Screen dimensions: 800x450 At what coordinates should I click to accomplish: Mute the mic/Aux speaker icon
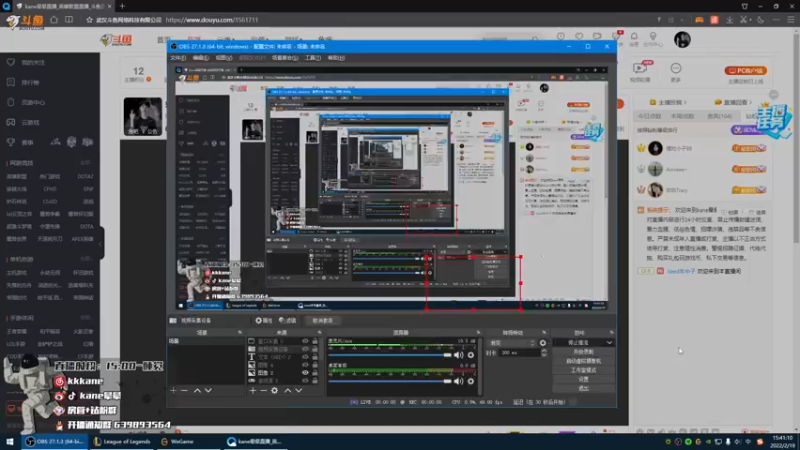coord(459,355)
